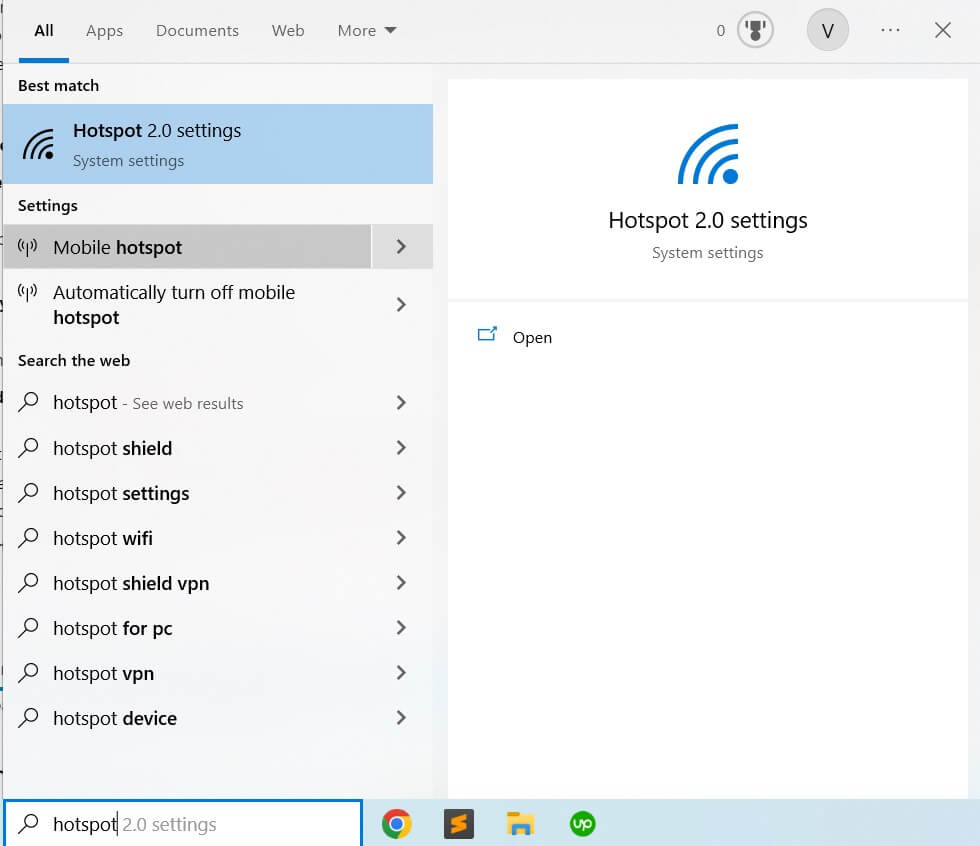Select hotspot shield vpn suggestion
The width and height of the screenshot is (980, 846).
click(187, 583)
